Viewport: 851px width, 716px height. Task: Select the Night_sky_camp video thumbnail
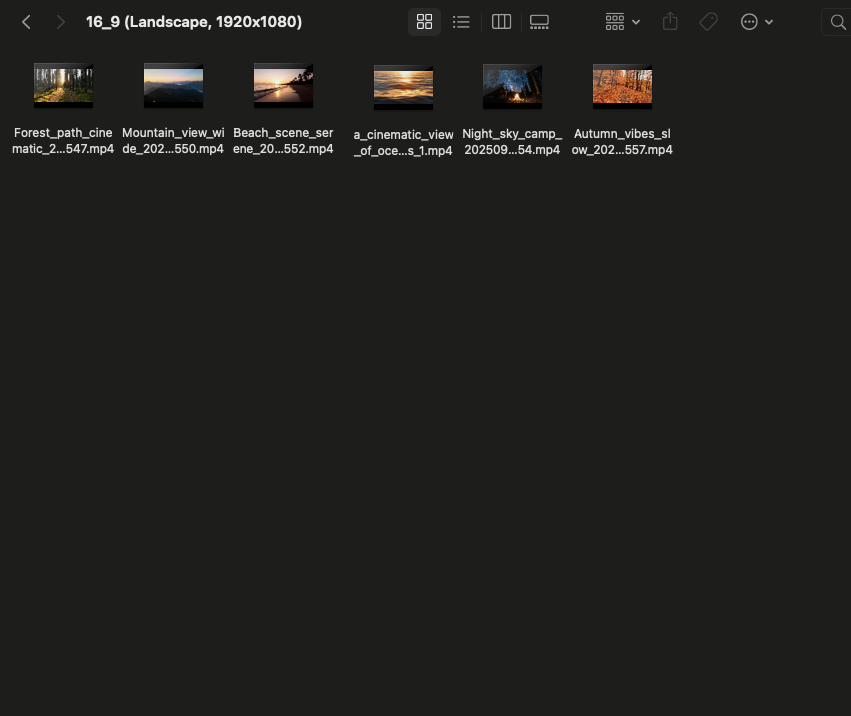point(512,87)
